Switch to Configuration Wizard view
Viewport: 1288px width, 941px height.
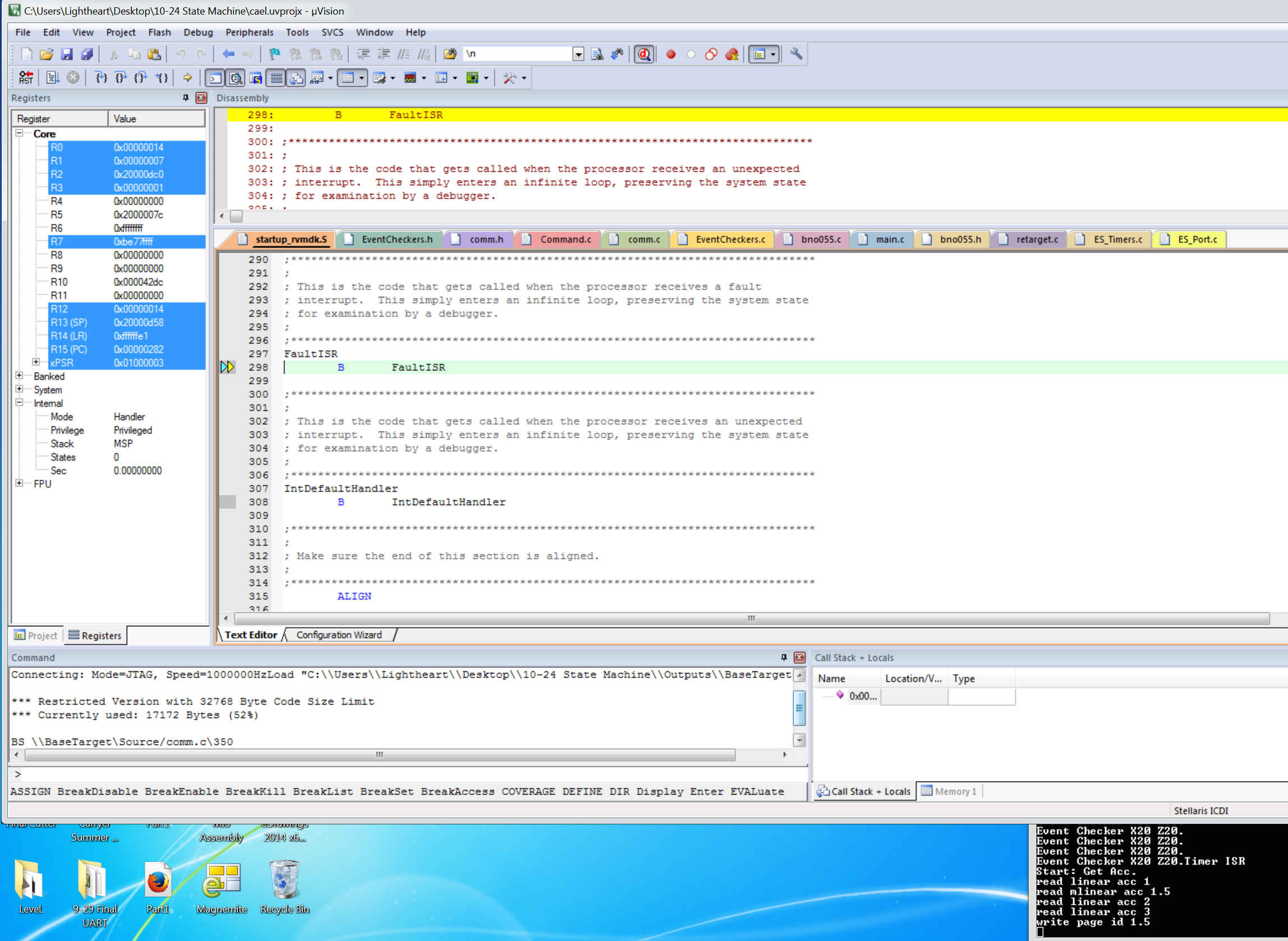point(339,635)
